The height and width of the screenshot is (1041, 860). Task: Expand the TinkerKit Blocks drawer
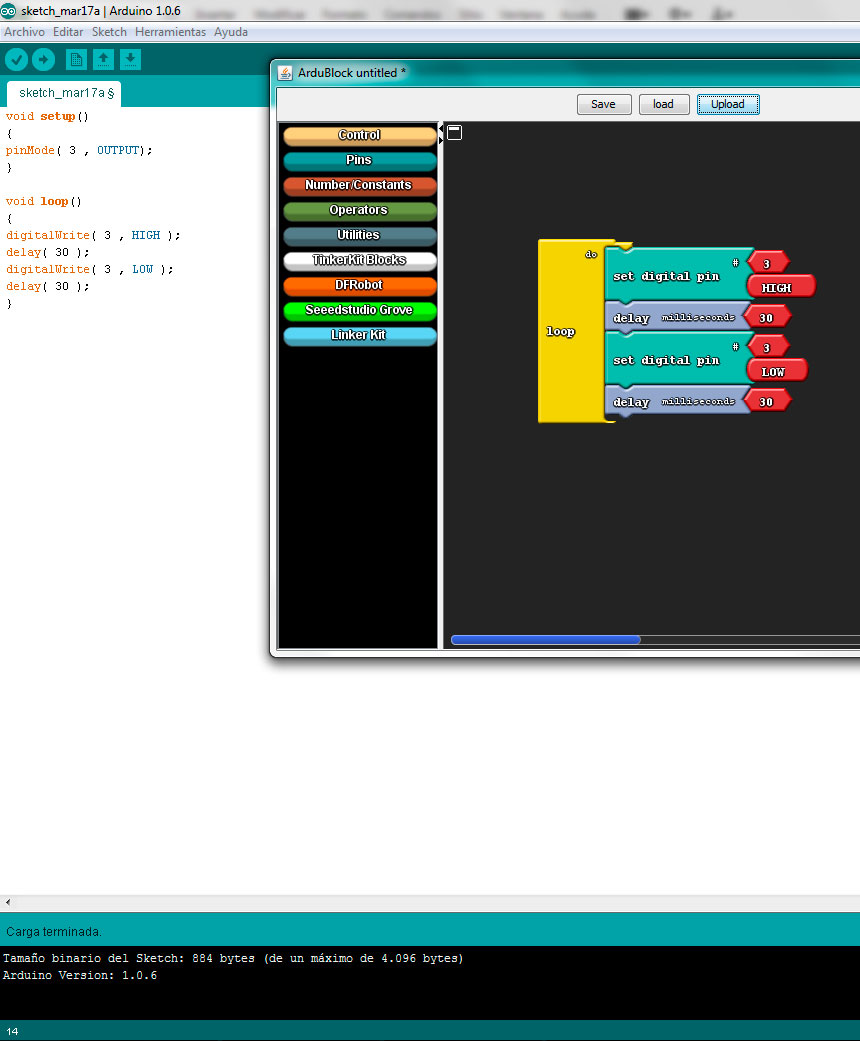tap(359, 260)
